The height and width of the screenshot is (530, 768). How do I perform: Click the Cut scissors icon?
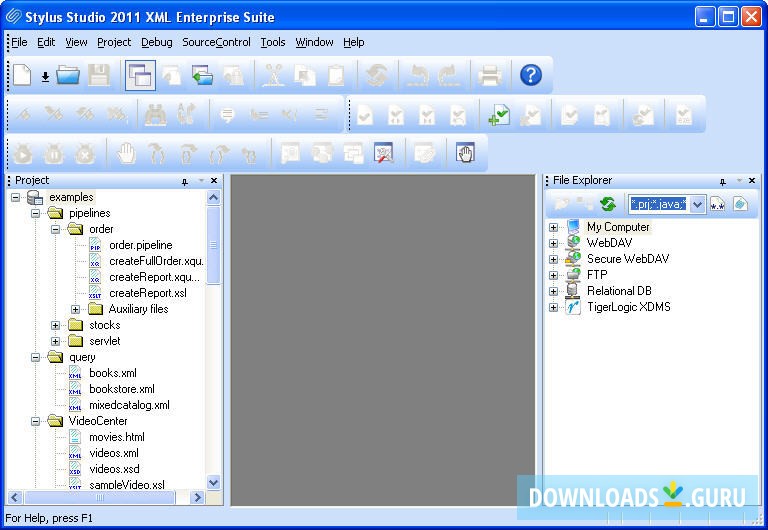click(273, 75)
